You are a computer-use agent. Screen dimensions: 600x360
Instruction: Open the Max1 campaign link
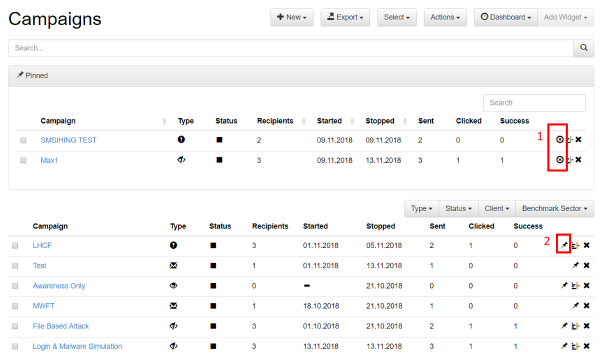coord(49,160)
